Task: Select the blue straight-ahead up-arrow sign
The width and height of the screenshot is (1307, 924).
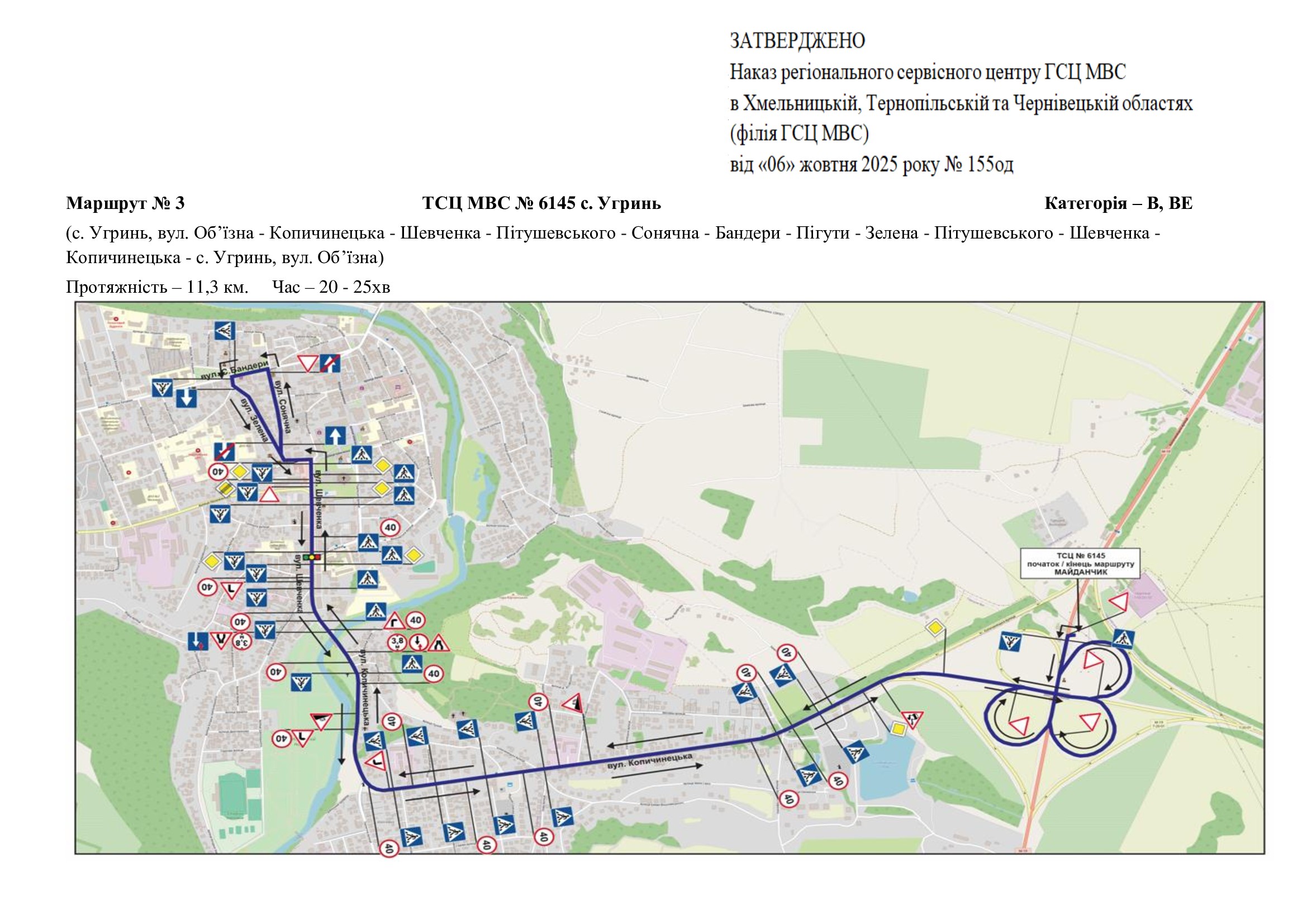Action: click(335, 436)
